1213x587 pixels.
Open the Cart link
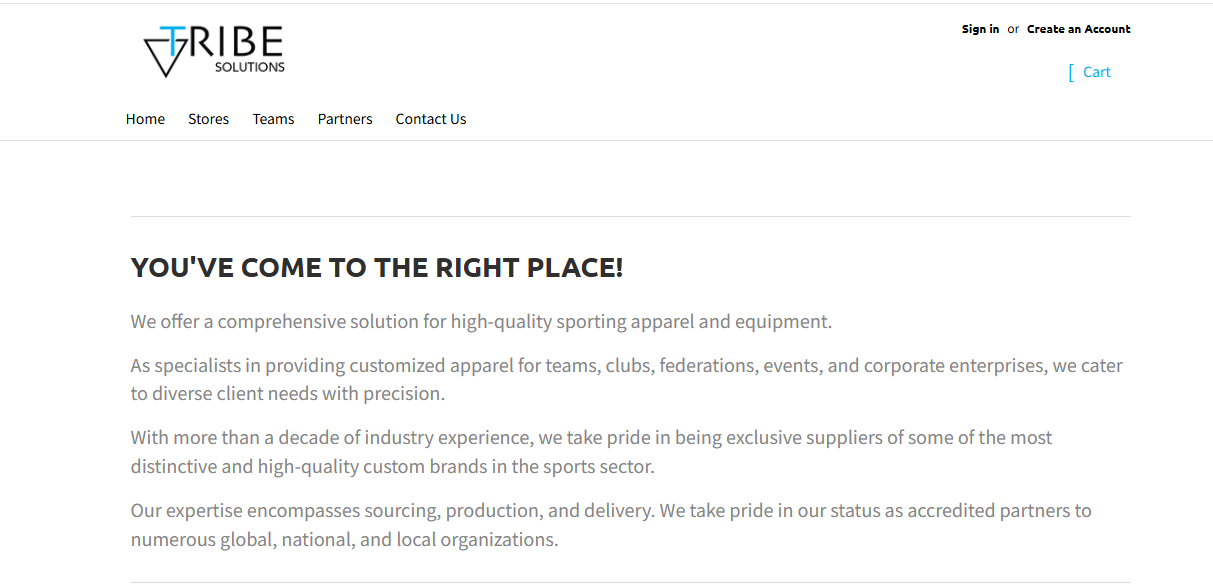point(1096,72)
